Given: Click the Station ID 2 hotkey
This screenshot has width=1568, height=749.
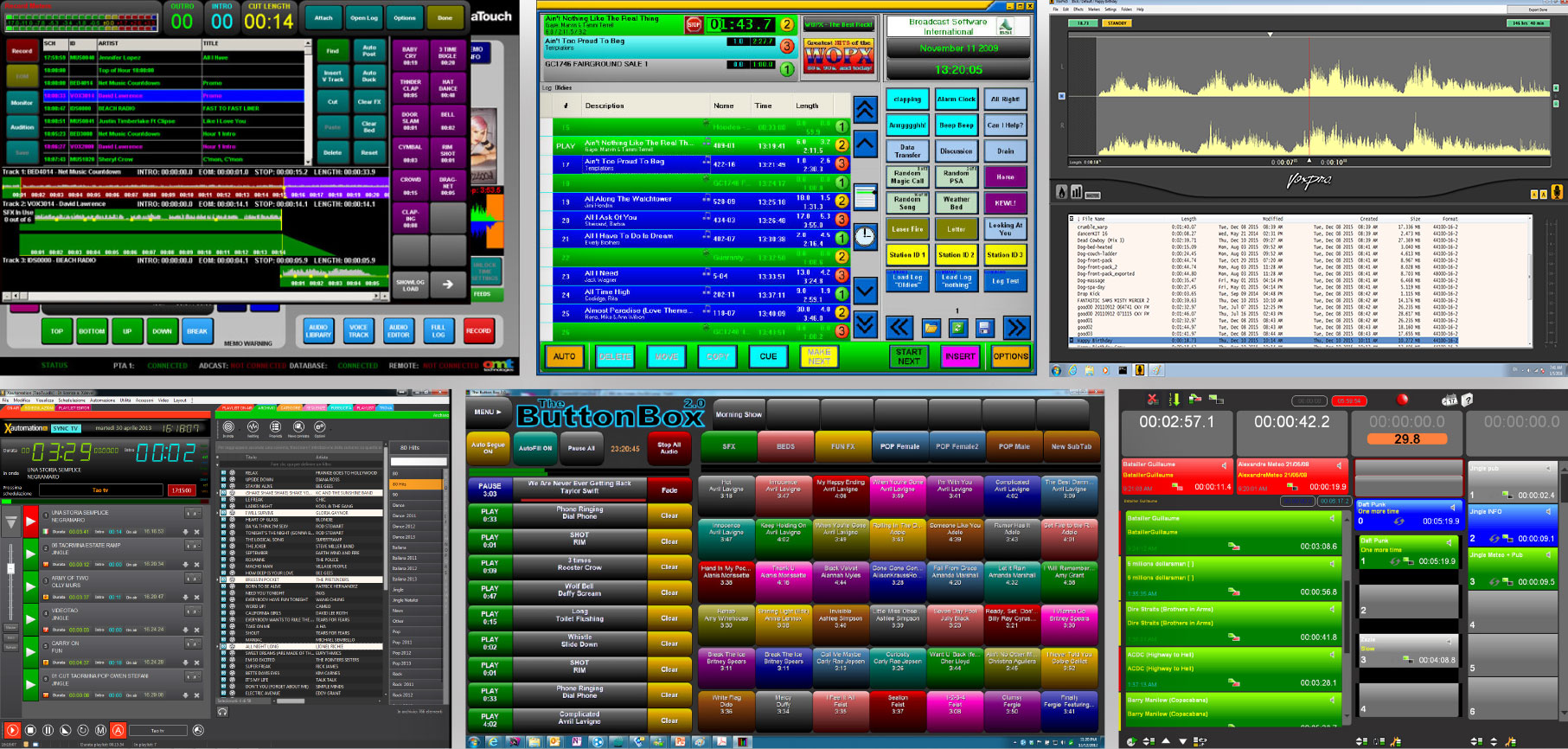Looking at the screenshot, I should 956,255.
